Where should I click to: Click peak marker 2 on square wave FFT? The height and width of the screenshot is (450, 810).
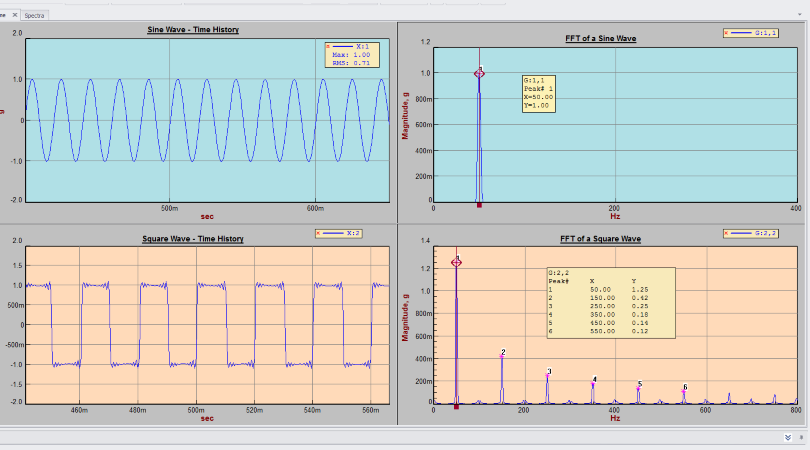(502, 353)
